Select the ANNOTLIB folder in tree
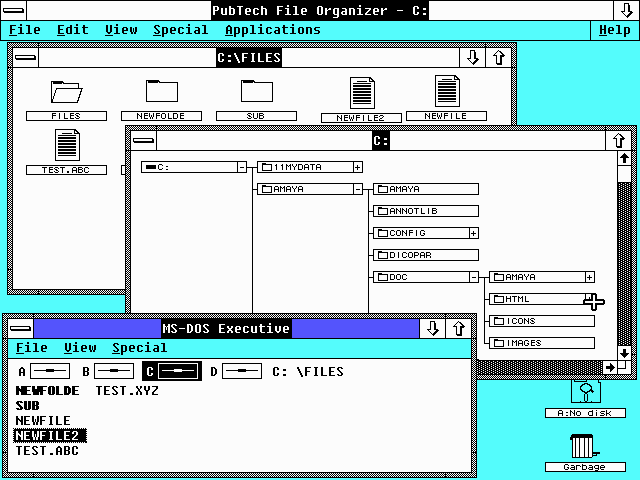The image size is (640, 480). [426, 211]
